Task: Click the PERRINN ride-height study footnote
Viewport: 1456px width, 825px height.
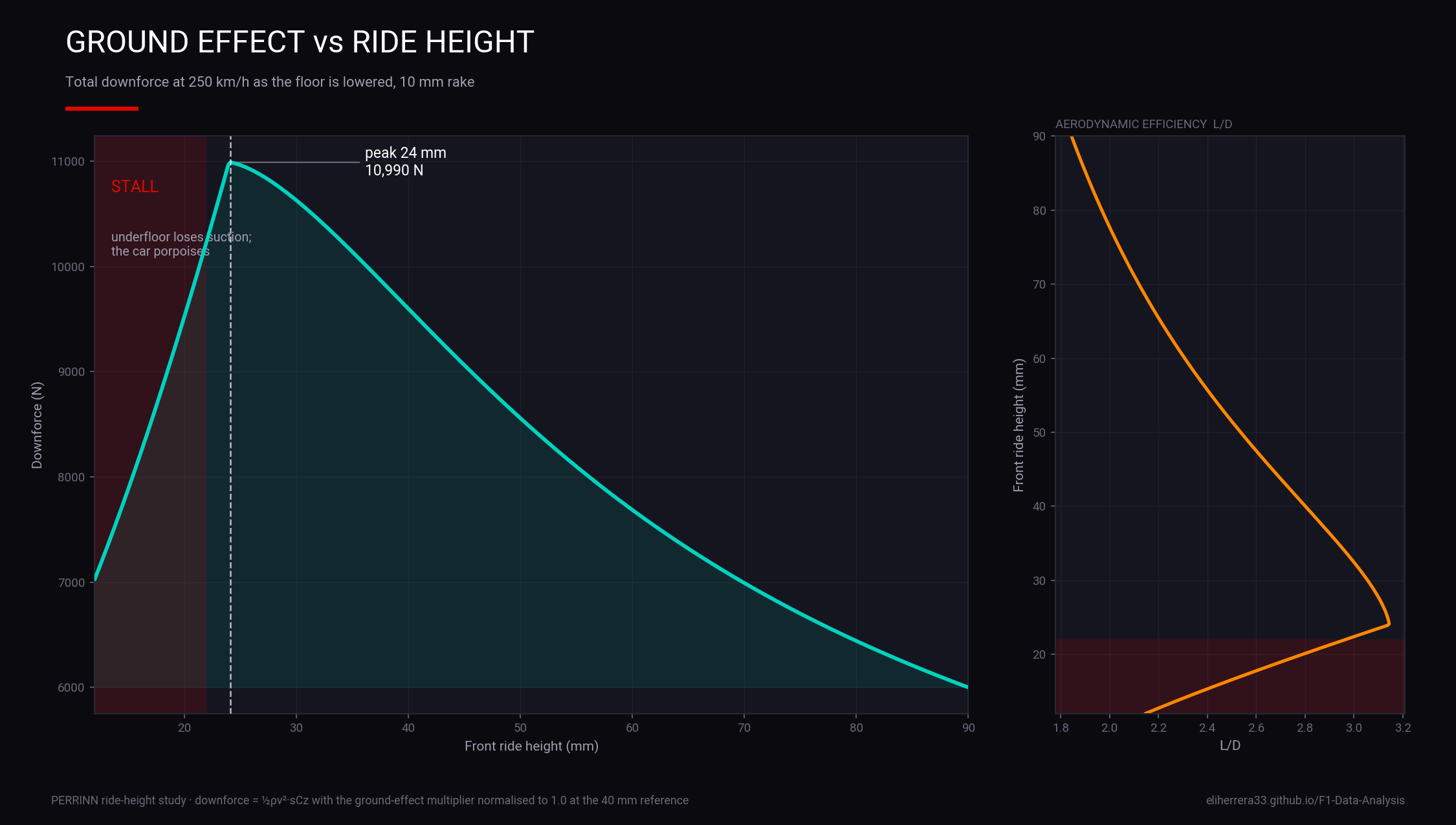Action: point(370,800)
